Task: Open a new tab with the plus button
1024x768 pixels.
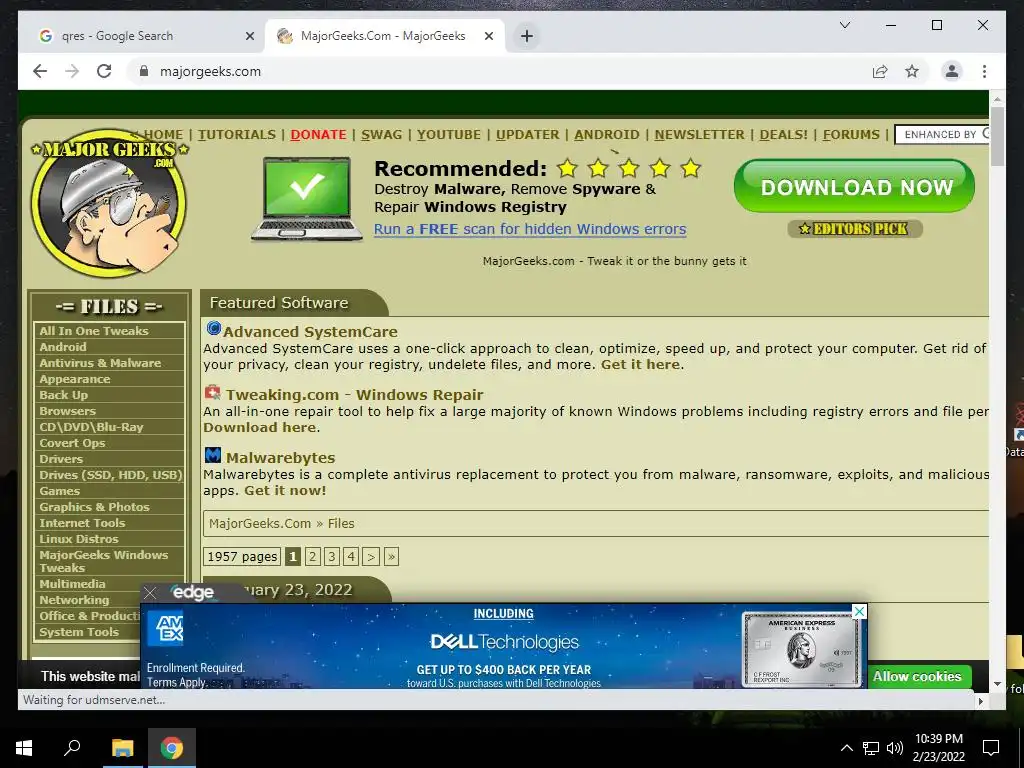Action: [527, 36]
